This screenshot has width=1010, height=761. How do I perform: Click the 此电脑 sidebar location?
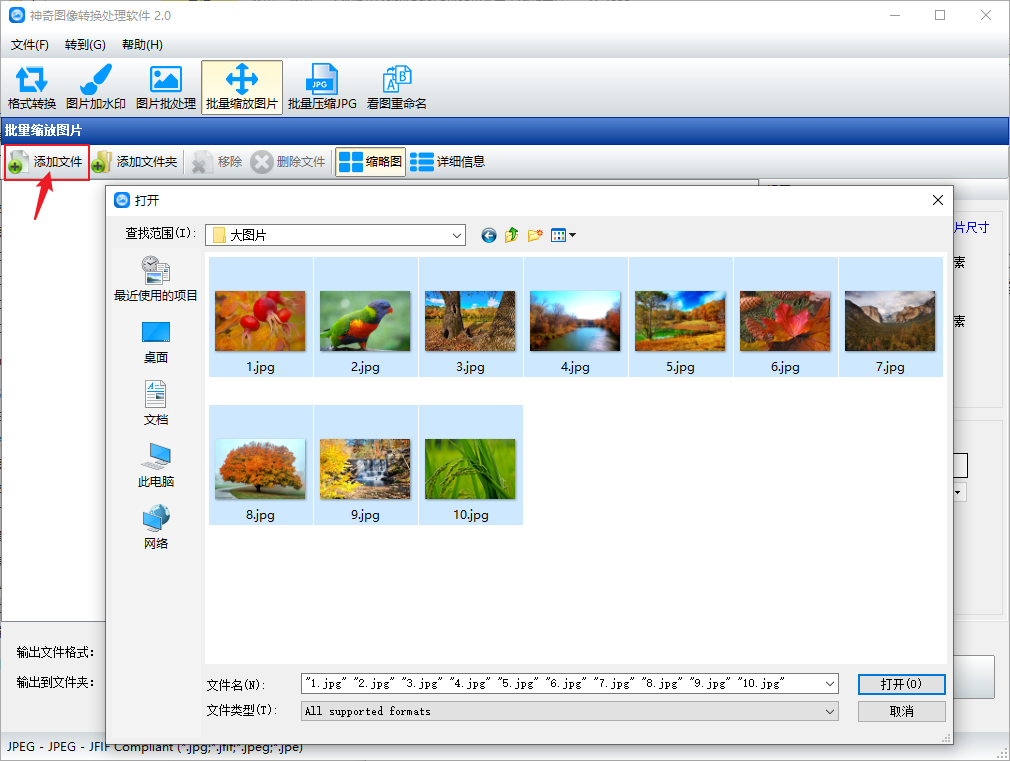pos(156,465)
